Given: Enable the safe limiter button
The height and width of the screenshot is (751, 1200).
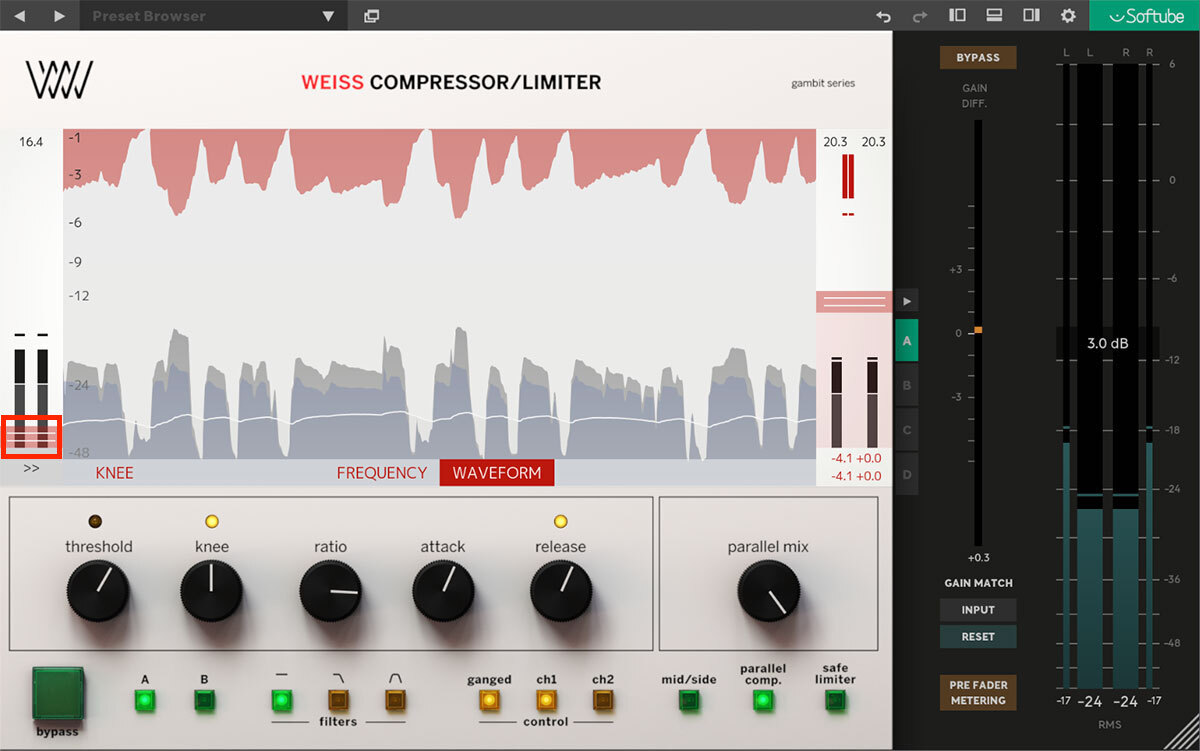Looking at the screenshot, I should pyautogui.click(x=835, y=700).
